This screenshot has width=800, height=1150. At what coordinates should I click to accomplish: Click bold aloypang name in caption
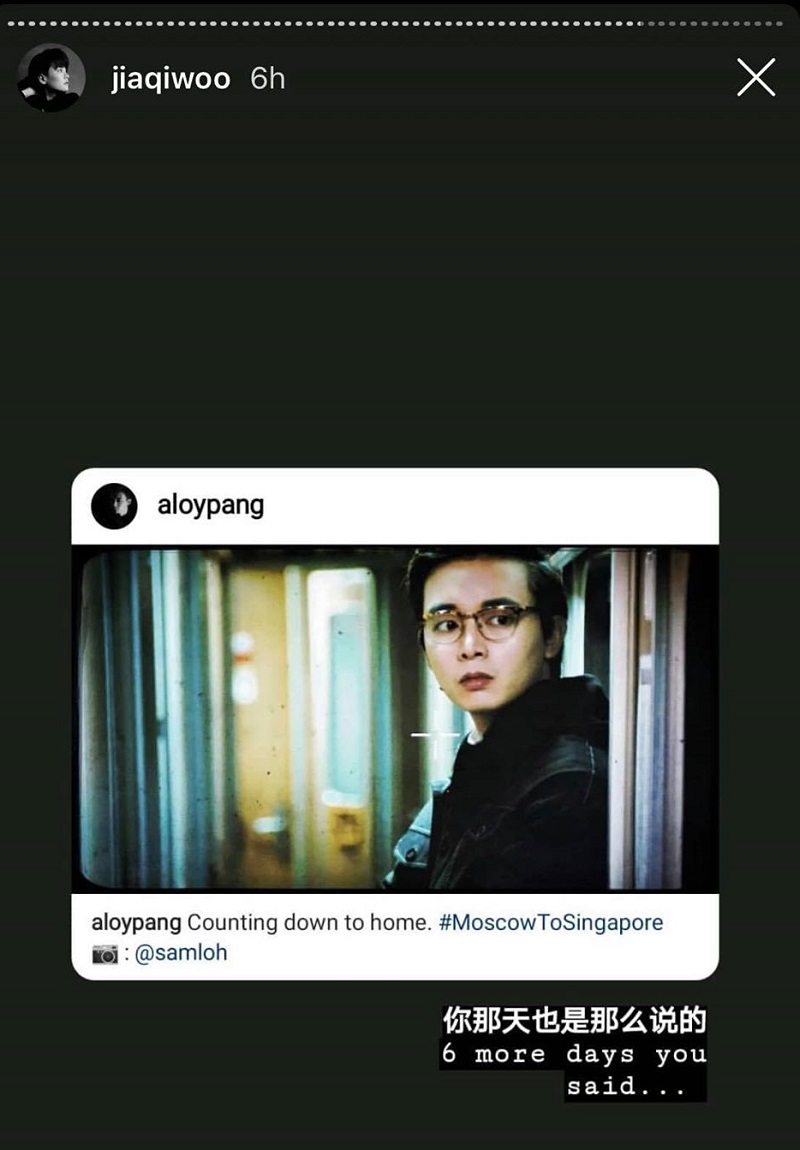(136, 923)
